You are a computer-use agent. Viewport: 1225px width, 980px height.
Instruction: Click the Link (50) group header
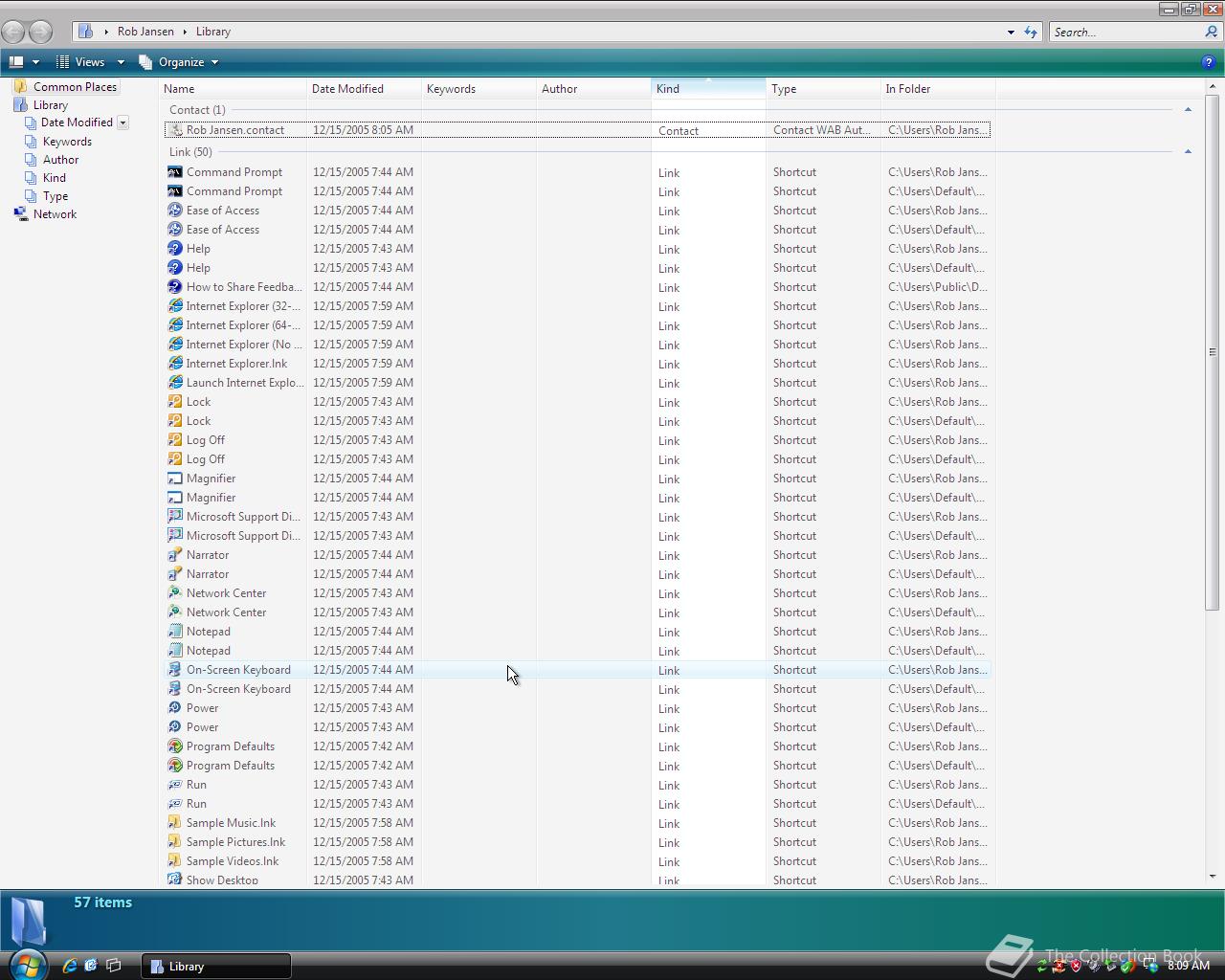pyautogui.click(x=190, y=152)
